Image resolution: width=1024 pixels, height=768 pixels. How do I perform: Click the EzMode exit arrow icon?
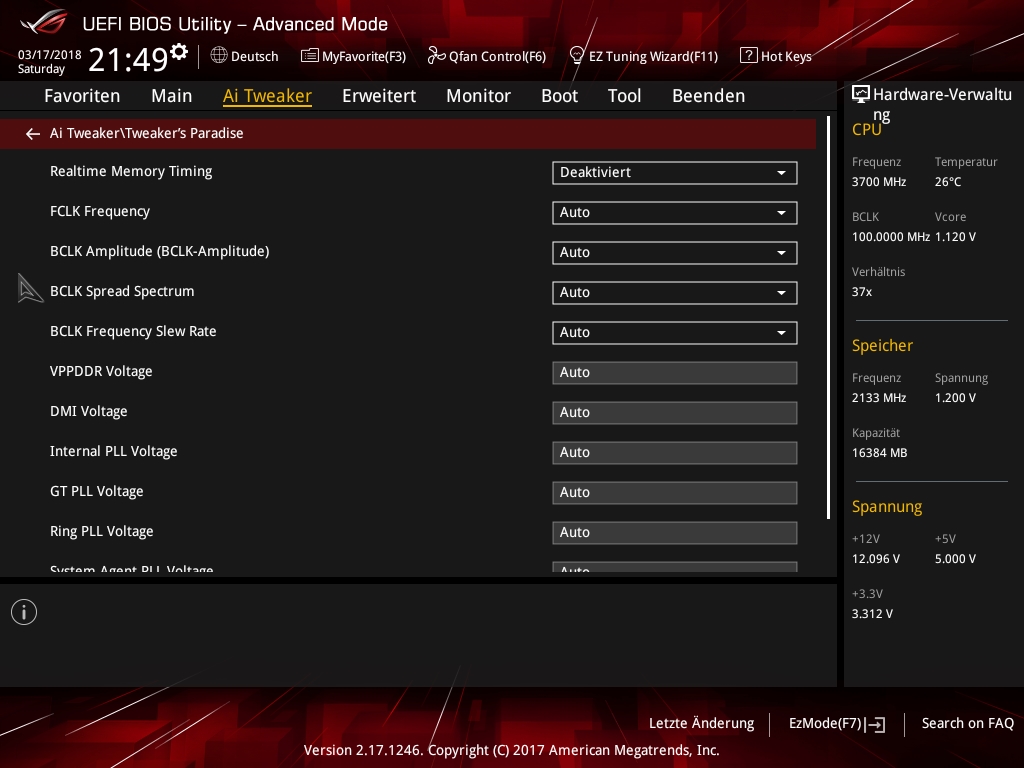coord(876,724)
